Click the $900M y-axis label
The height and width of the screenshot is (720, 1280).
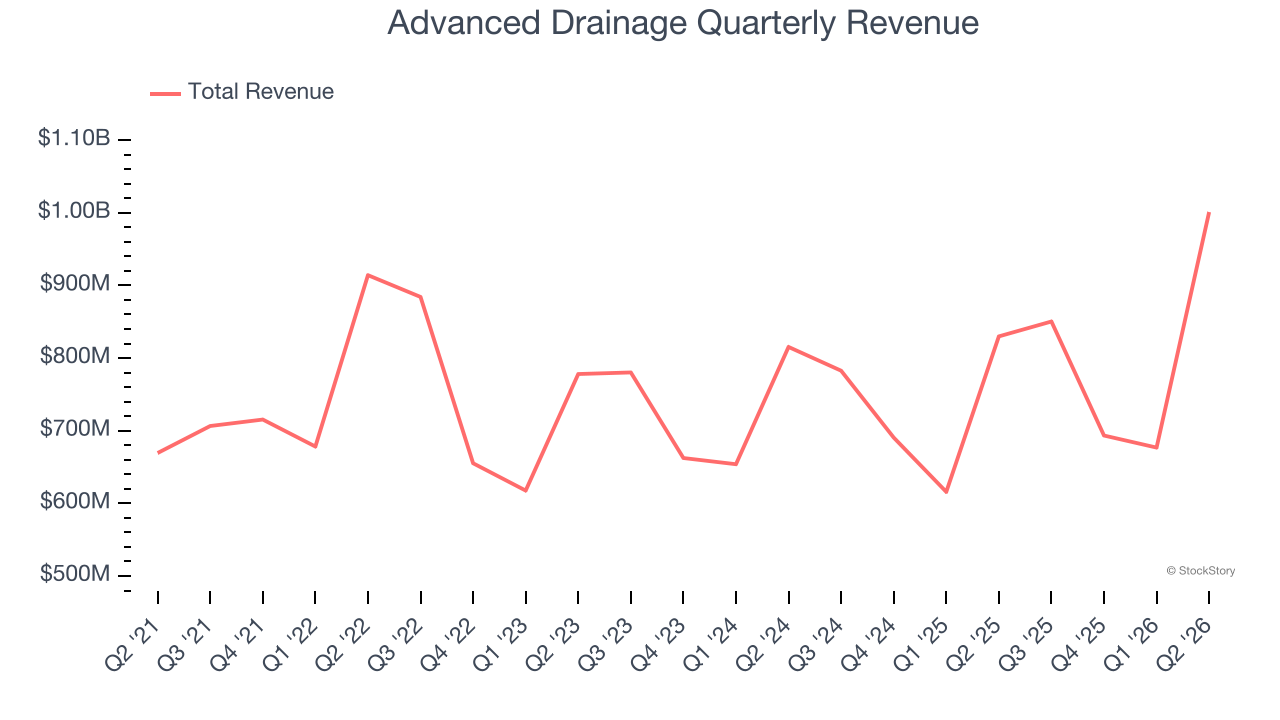[x=75, y=284]
